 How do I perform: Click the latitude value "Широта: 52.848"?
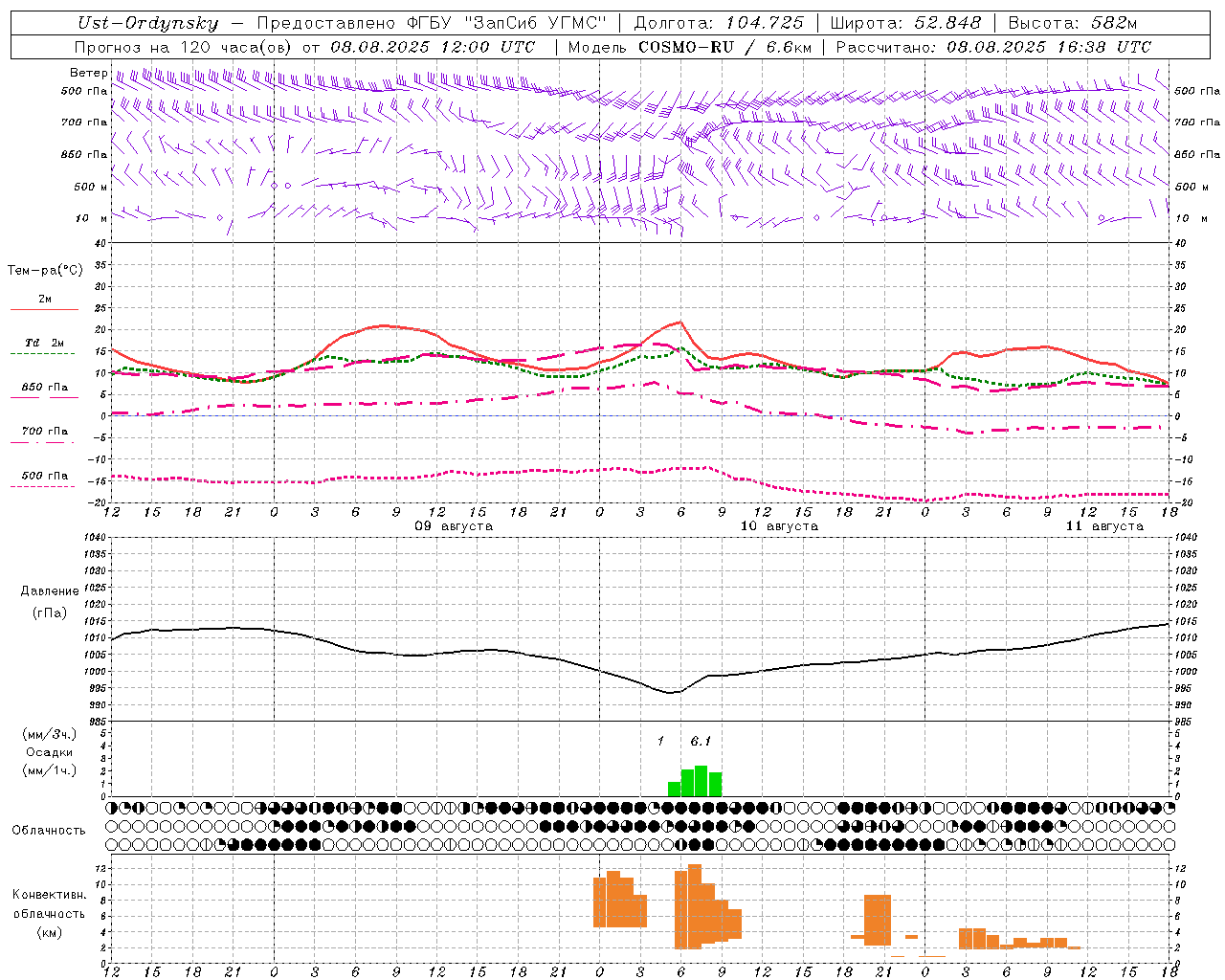pos(905,23)
